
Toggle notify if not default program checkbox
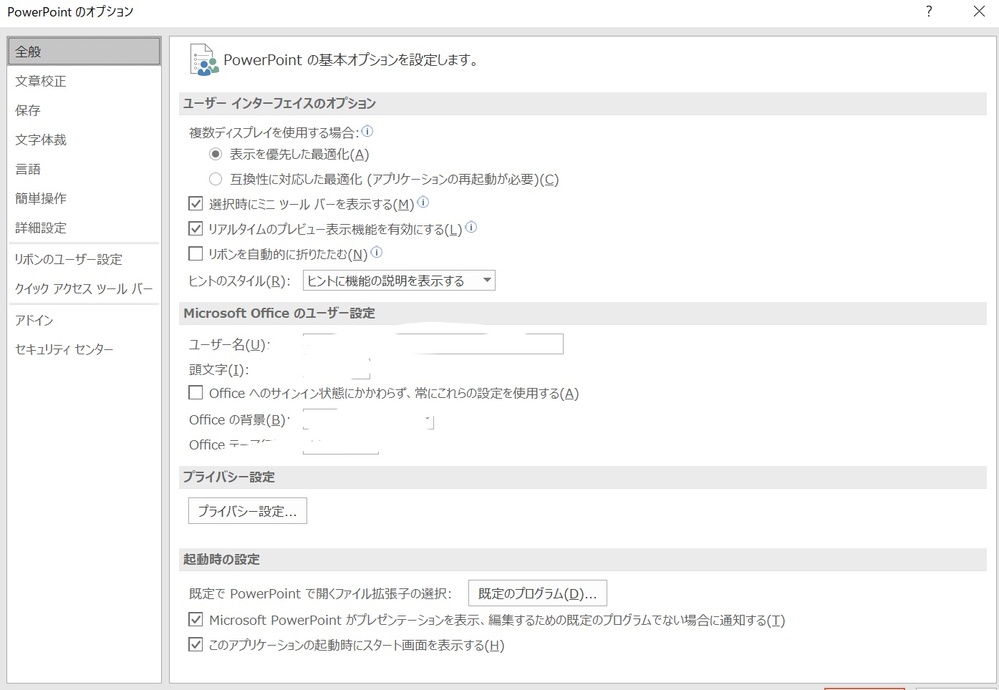[x=196, y=619]
